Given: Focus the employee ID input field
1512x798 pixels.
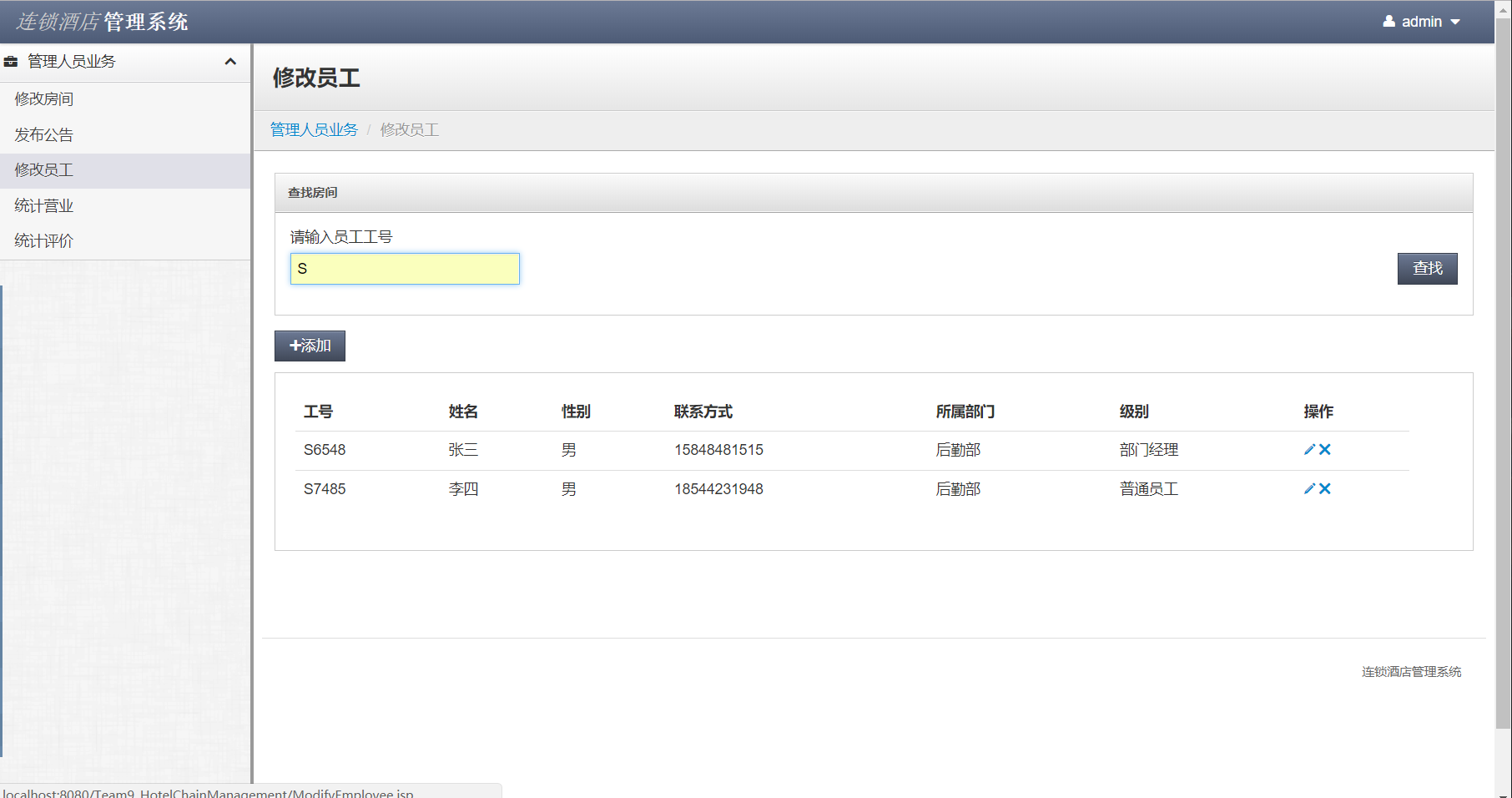Looking at the screenshot, I should pos(405,269).
